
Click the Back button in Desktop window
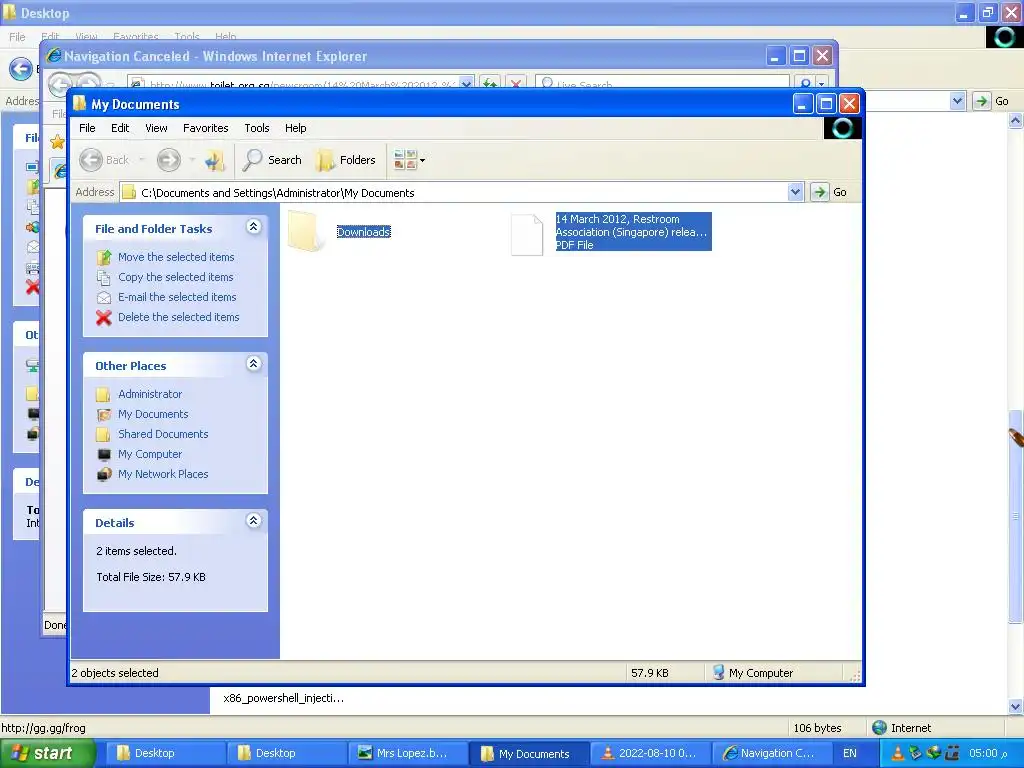(21, 69)
